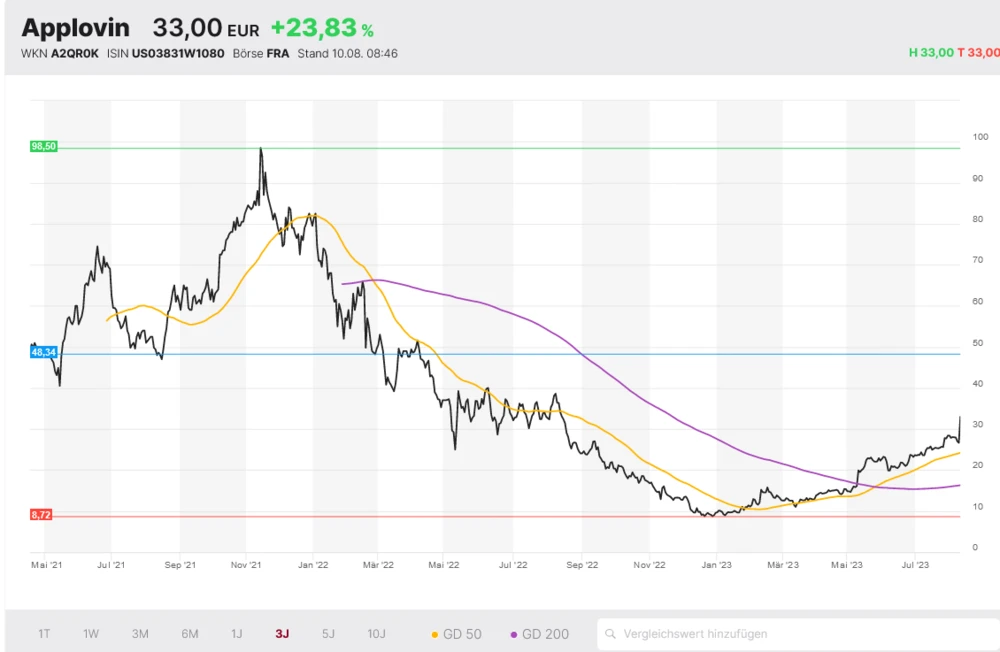Toggle the GD 50 moving average line

tap(461, 634)
